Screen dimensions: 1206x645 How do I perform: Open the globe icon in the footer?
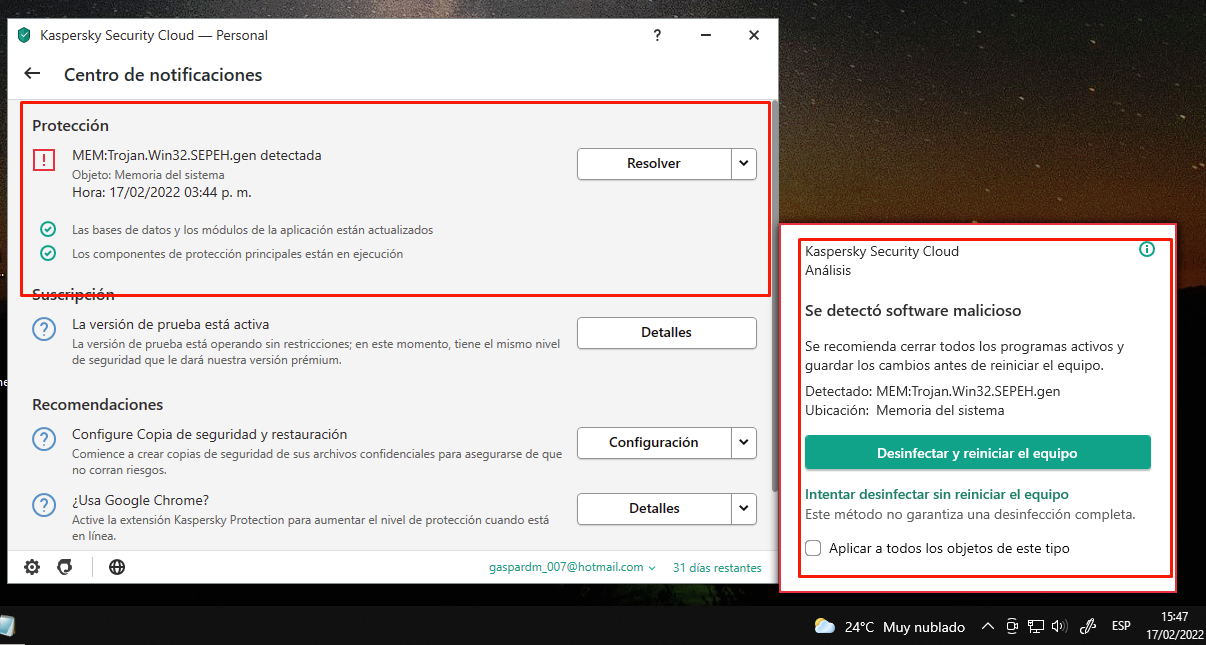pyautogui.click(x=117, y=567)
